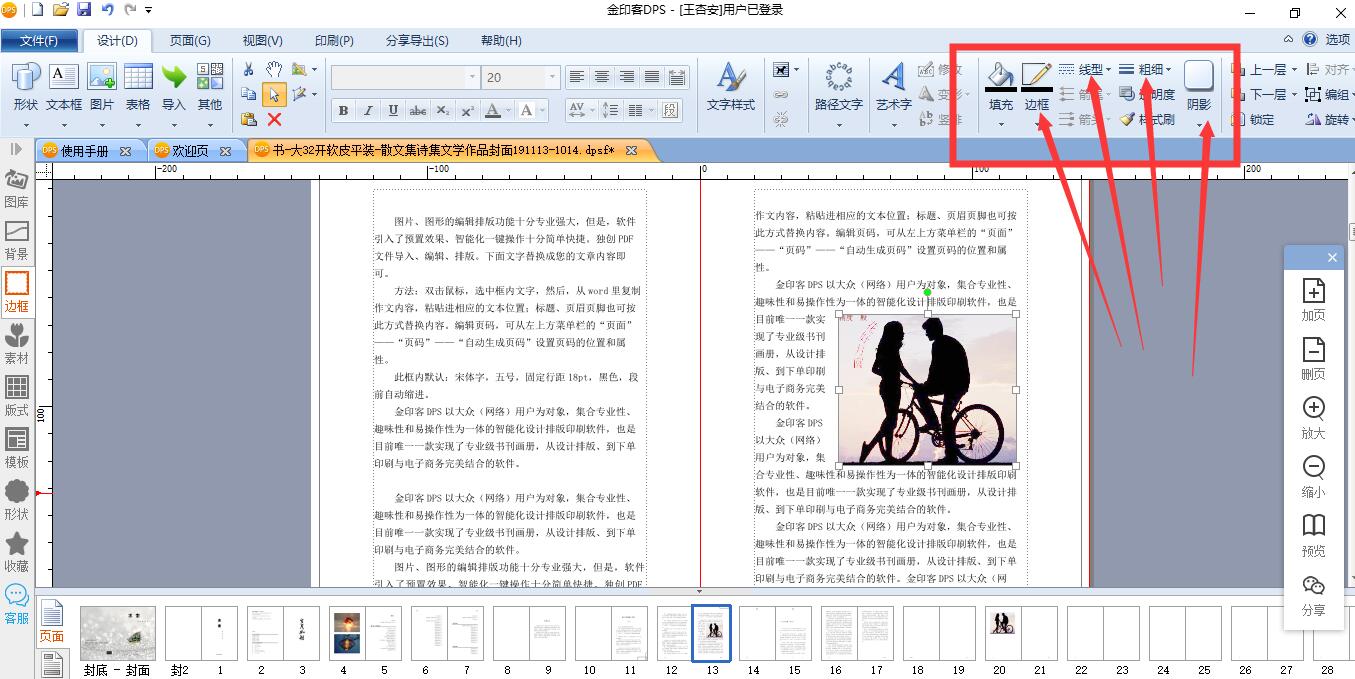Open the 导入 import tool
Screen dimensions: 1355x679
pyautogui.click(x=174, y=86)
